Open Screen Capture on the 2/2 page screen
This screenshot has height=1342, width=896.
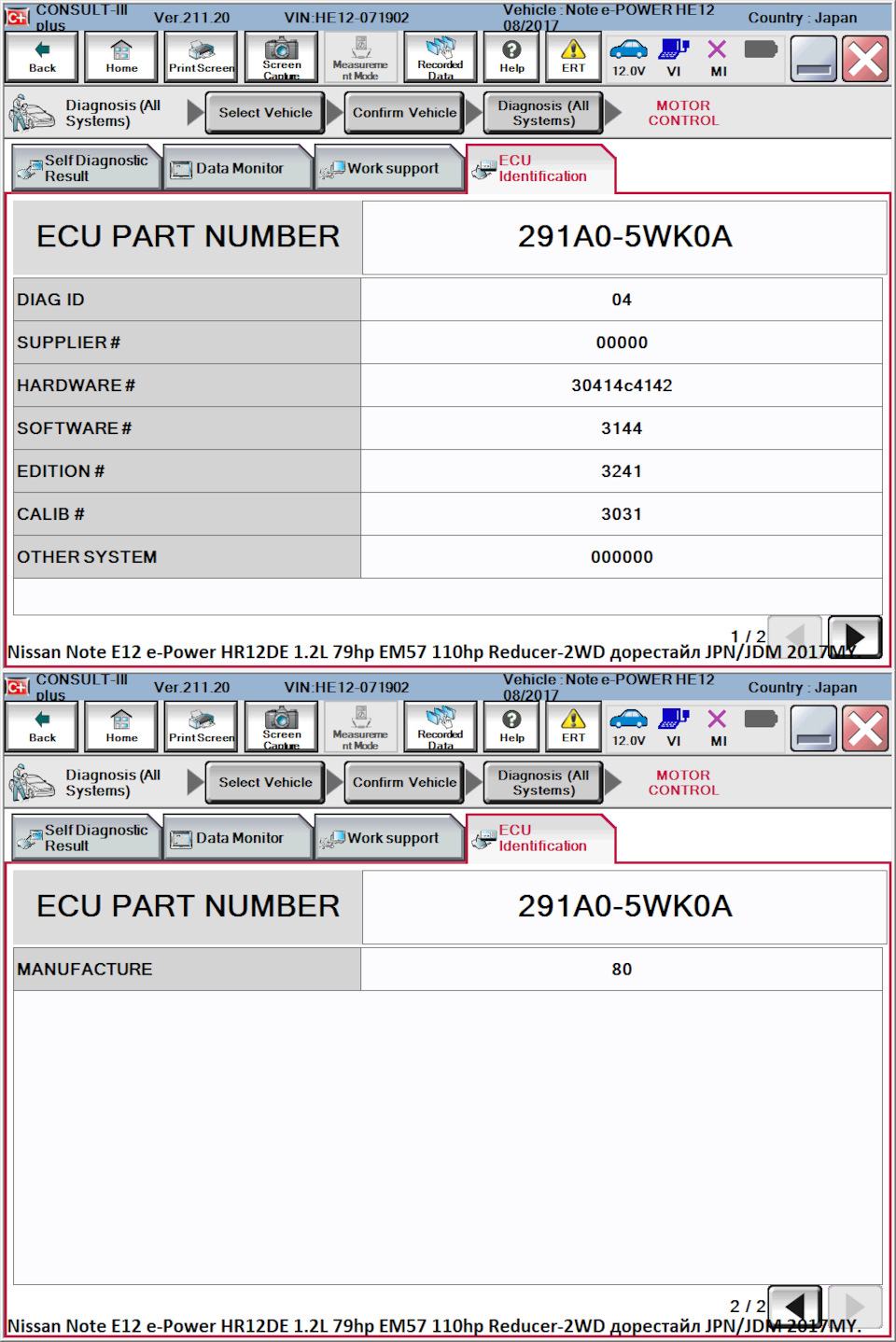[281, 727]
